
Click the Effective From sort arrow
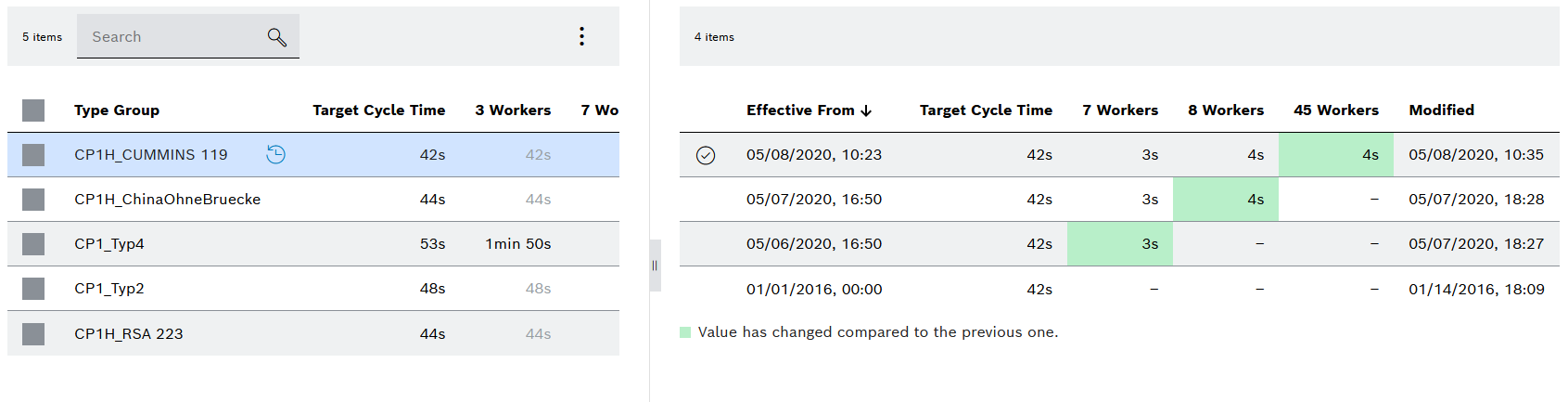point(866,110)
